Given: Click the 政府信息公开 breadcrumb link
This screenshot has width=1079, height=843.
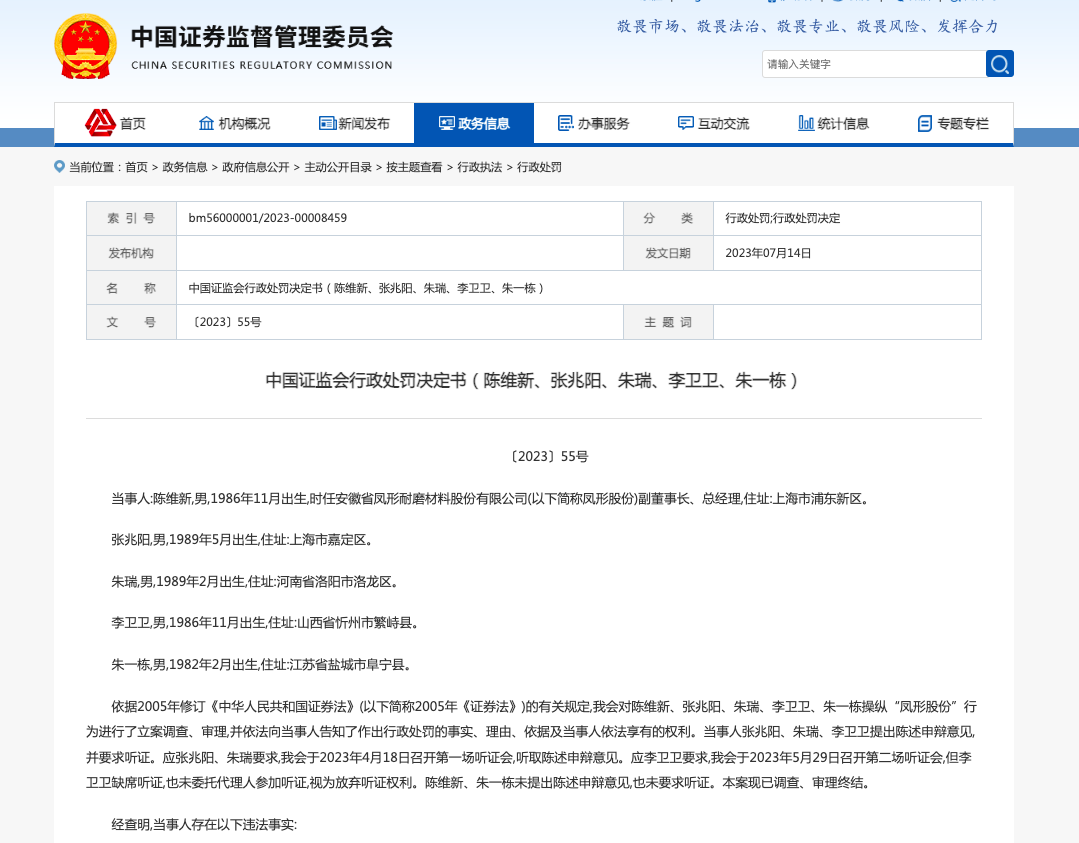Looking at the screenshot, I should pos(255,167).
